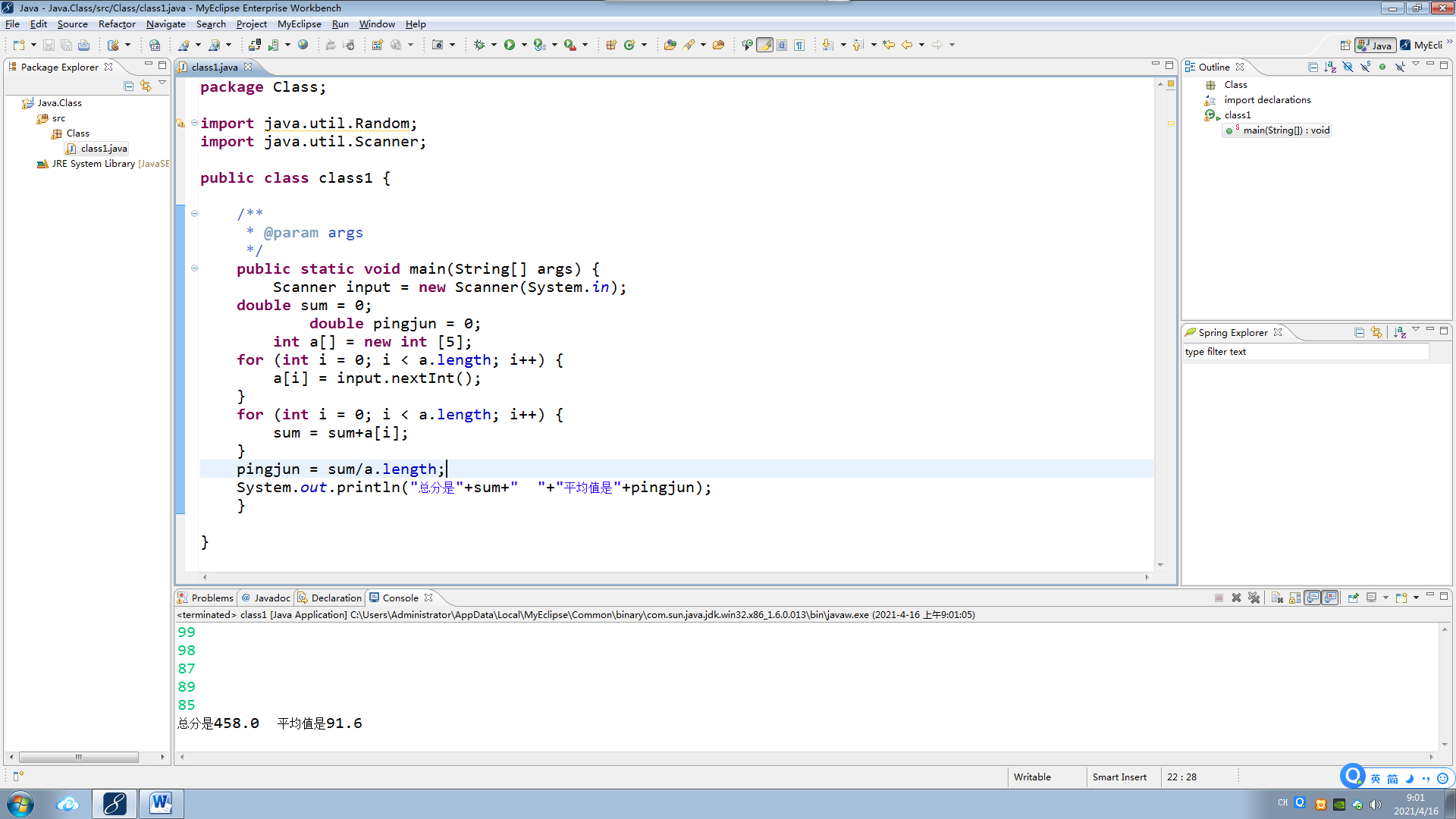Click the Sort alphabetically icon in Outline
Image resolution: width=1456 pixels, height=819 pixels.
coord(1330,67)
